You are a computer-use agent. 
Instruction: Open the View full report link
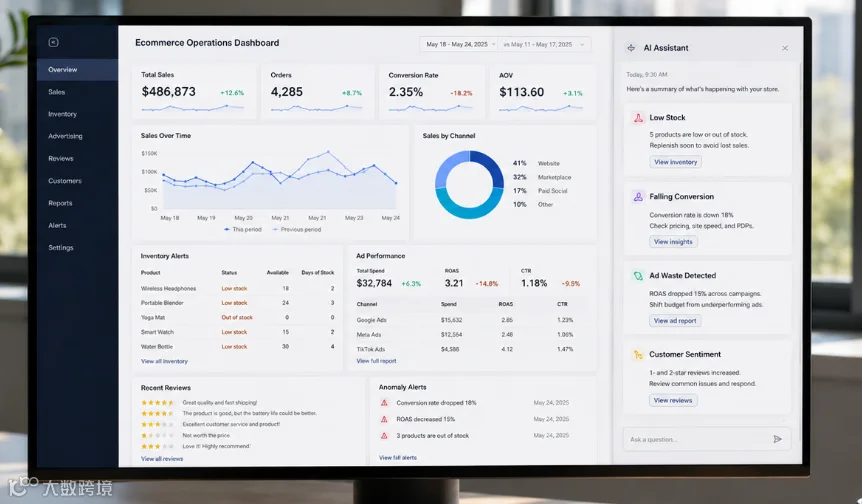(376, 361)
